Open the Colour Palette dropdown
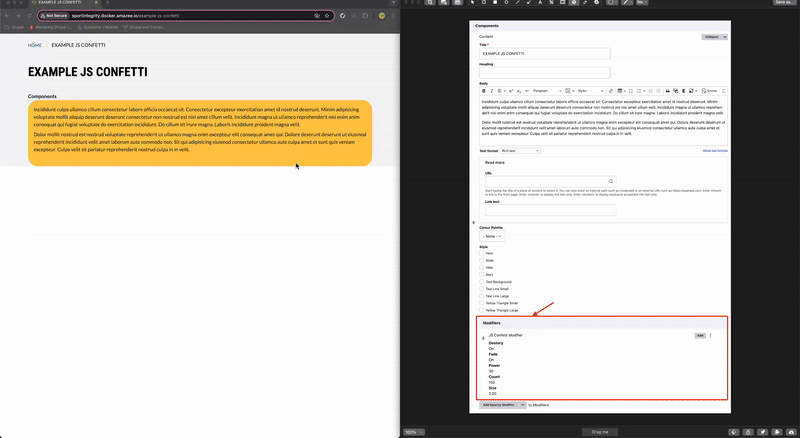This screenshot has height=438, width=800. tap(493, 236)
